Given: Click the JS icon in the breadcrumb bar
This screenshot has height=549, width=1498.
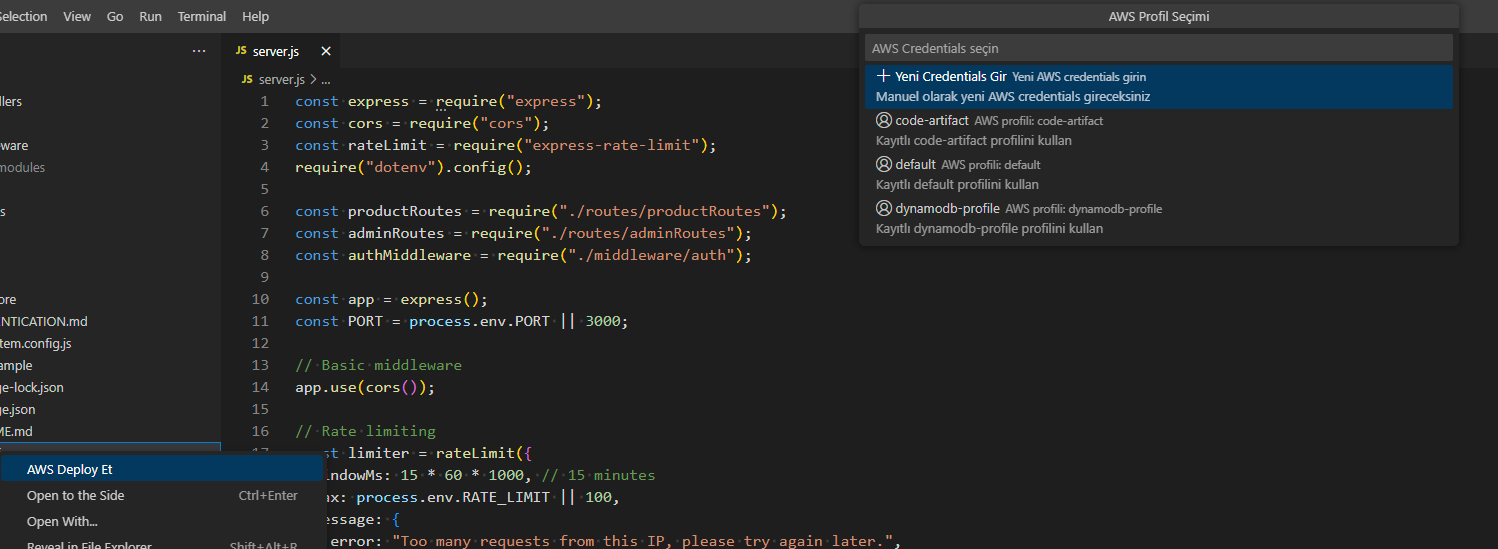Looking at the screenshot, I should (x=248, y=79).
